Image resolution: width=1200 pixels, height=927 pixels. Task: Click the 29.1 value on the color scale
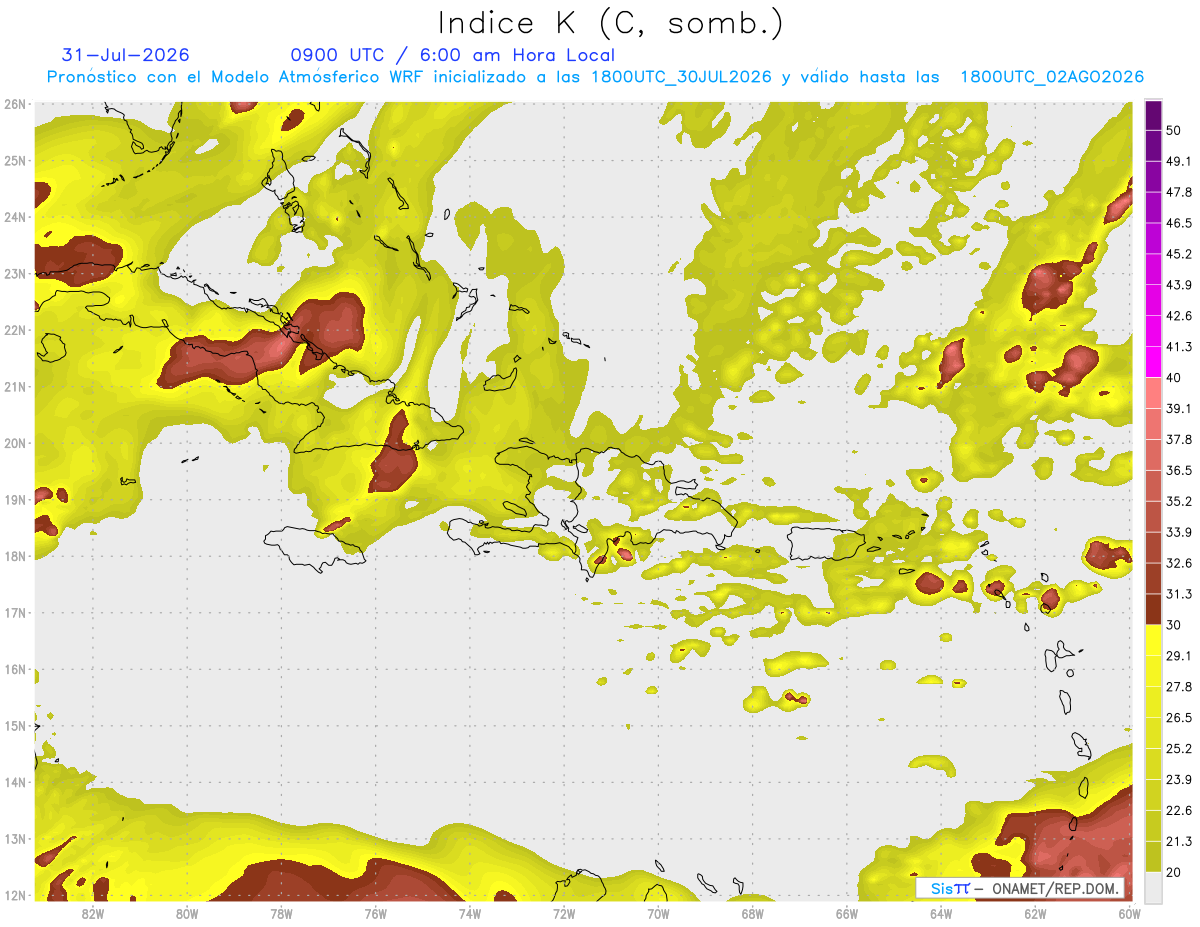click(x=1179, y=656)
